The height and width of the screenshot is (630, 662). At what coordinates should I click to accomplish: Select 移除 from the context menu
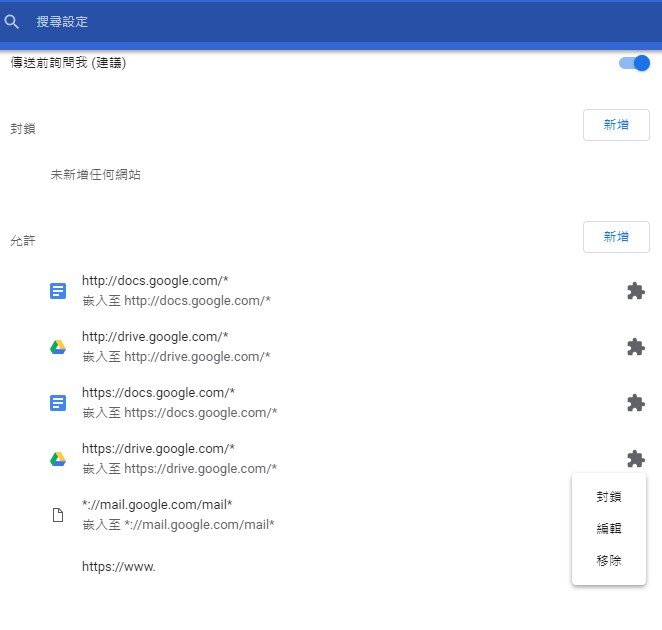(x=609, y=561)
